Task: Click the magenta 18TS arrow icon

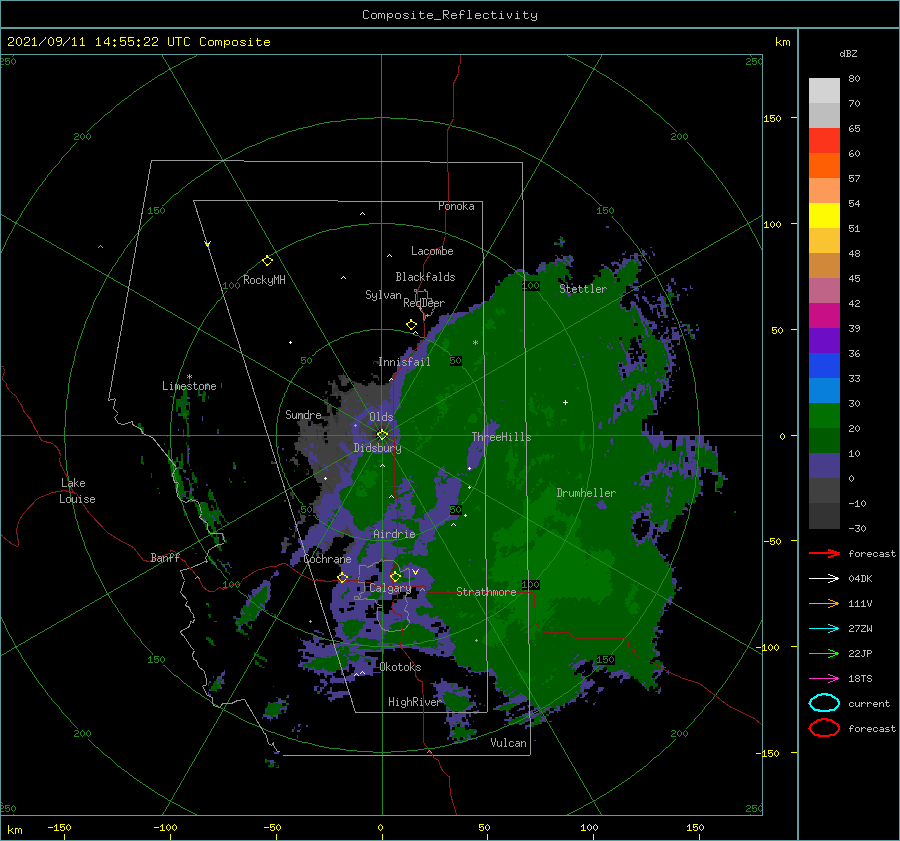Action: pyautogui.click(x=824, y=679)
